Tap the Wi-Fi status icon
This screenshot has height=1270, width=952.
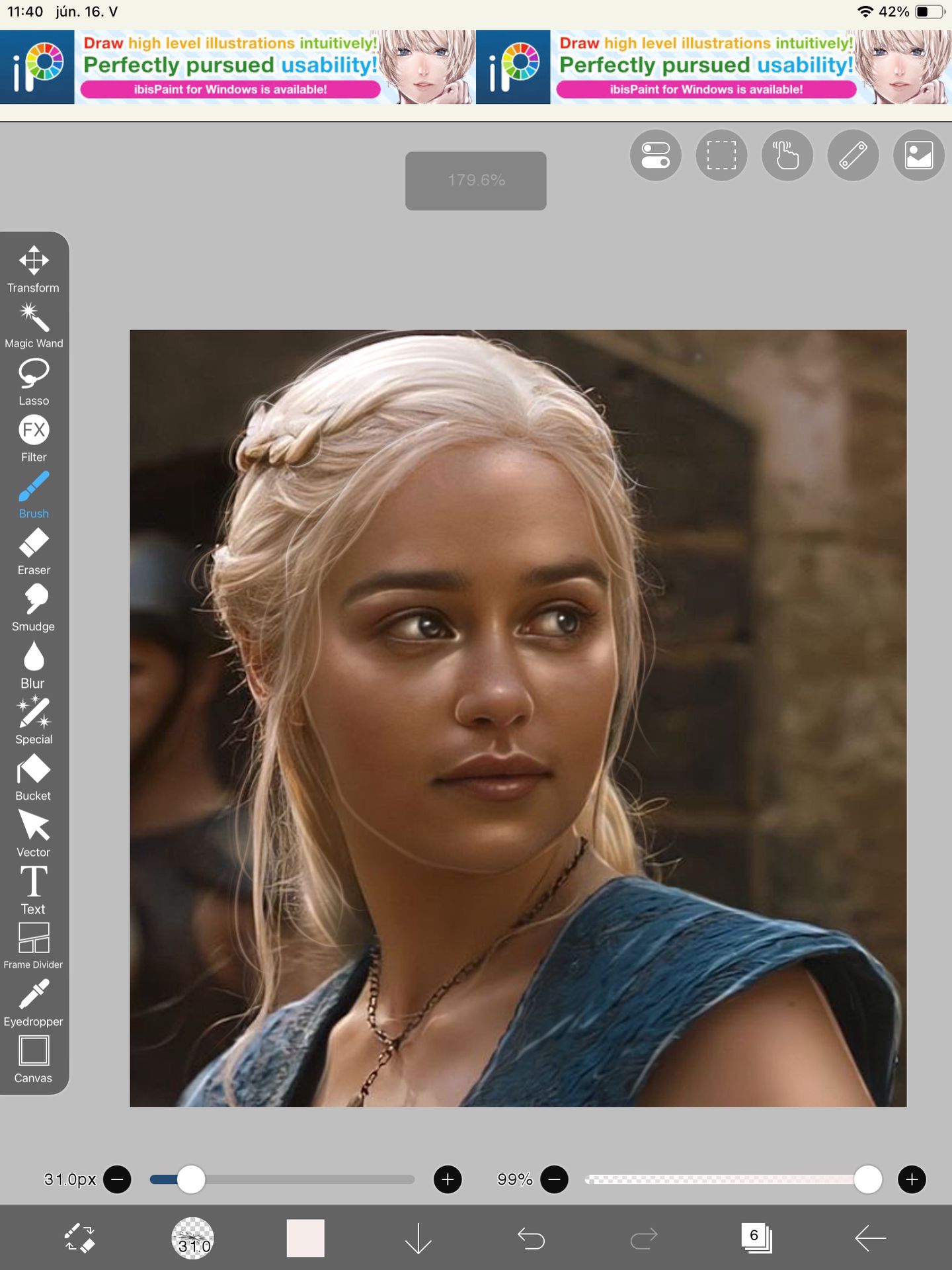pos(865,12)
